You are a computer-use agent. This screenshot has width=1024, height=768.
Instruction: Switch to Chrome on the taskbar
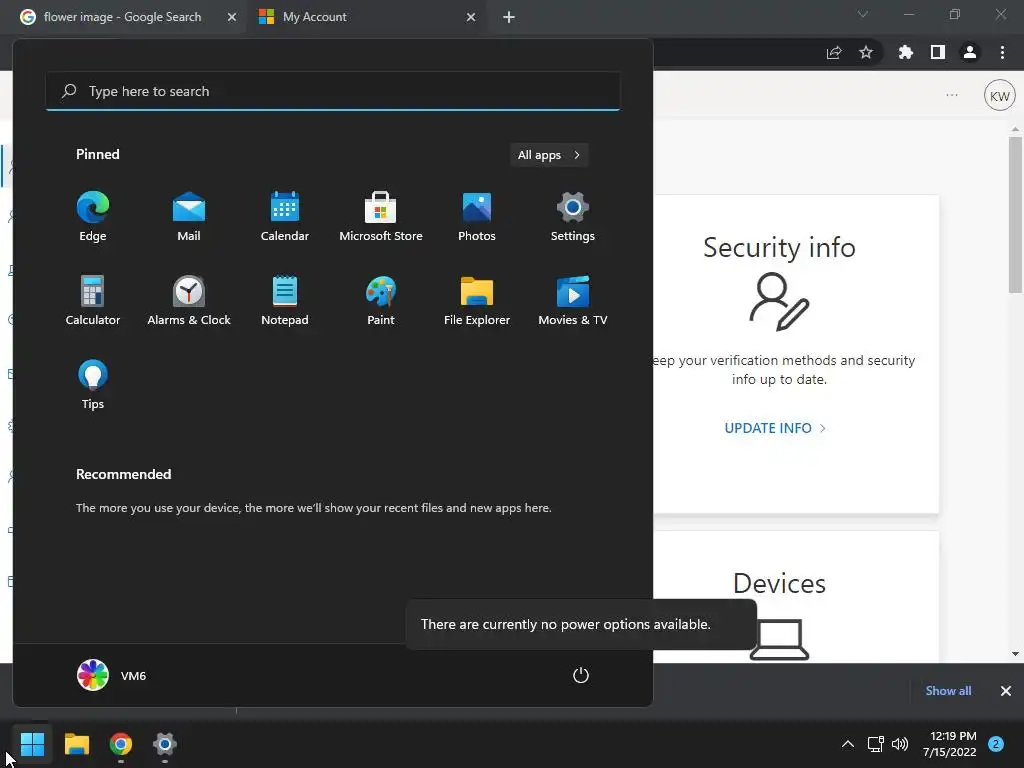point(121,744)
